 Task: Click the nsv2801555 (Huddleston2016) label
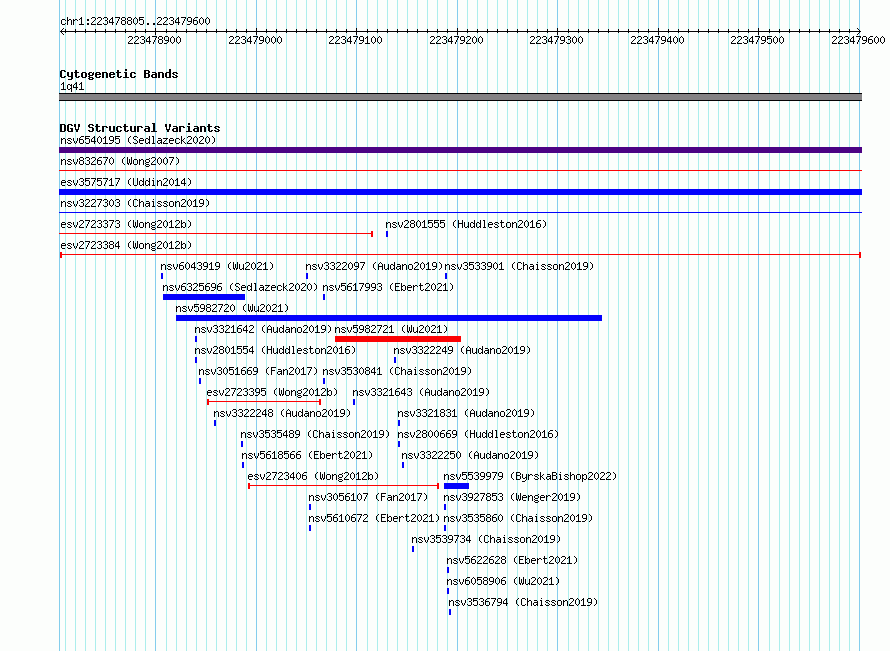coord(466,224)
